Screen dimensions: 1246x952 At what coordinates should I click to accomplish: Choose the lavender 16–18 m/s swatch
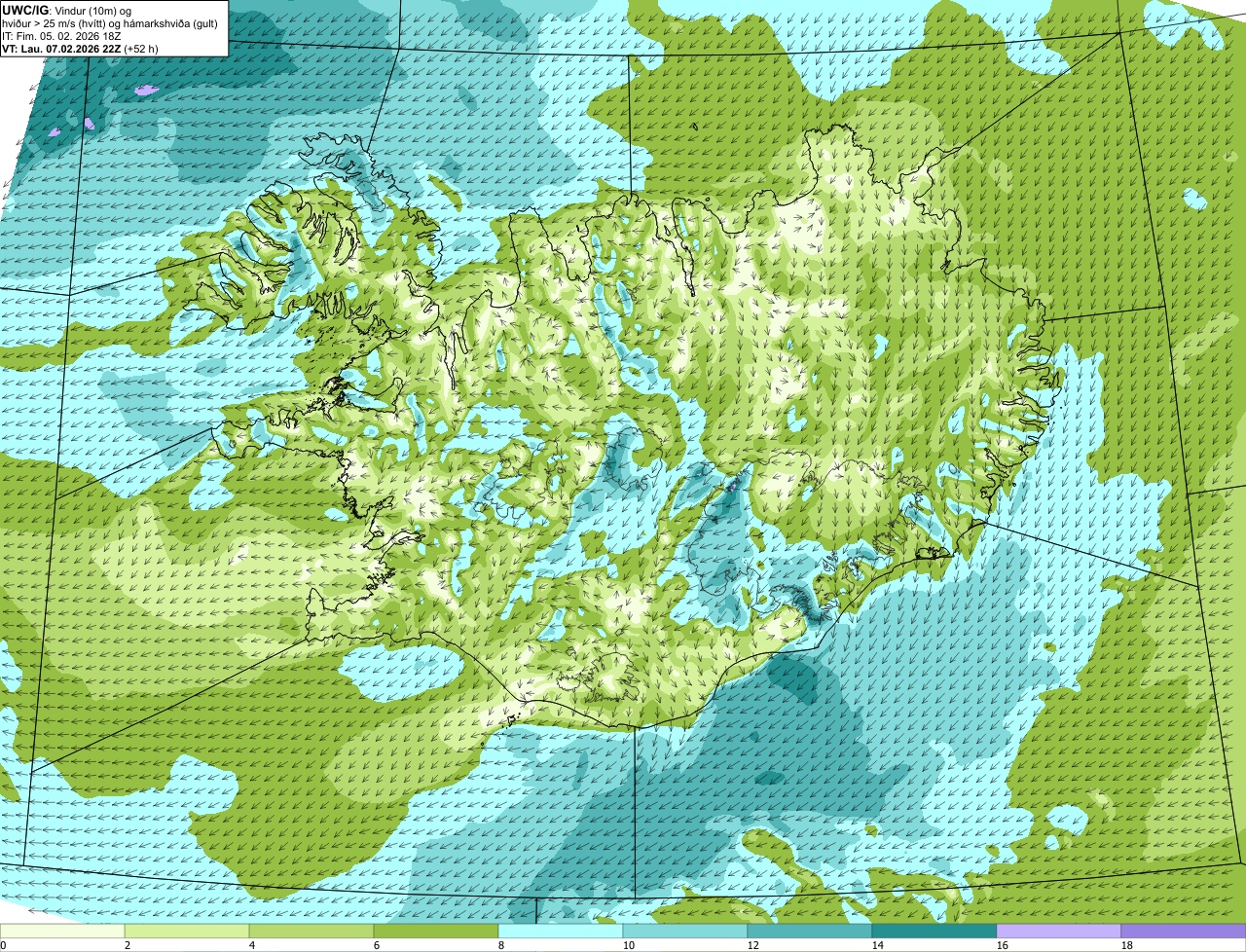coord(1059,931)
